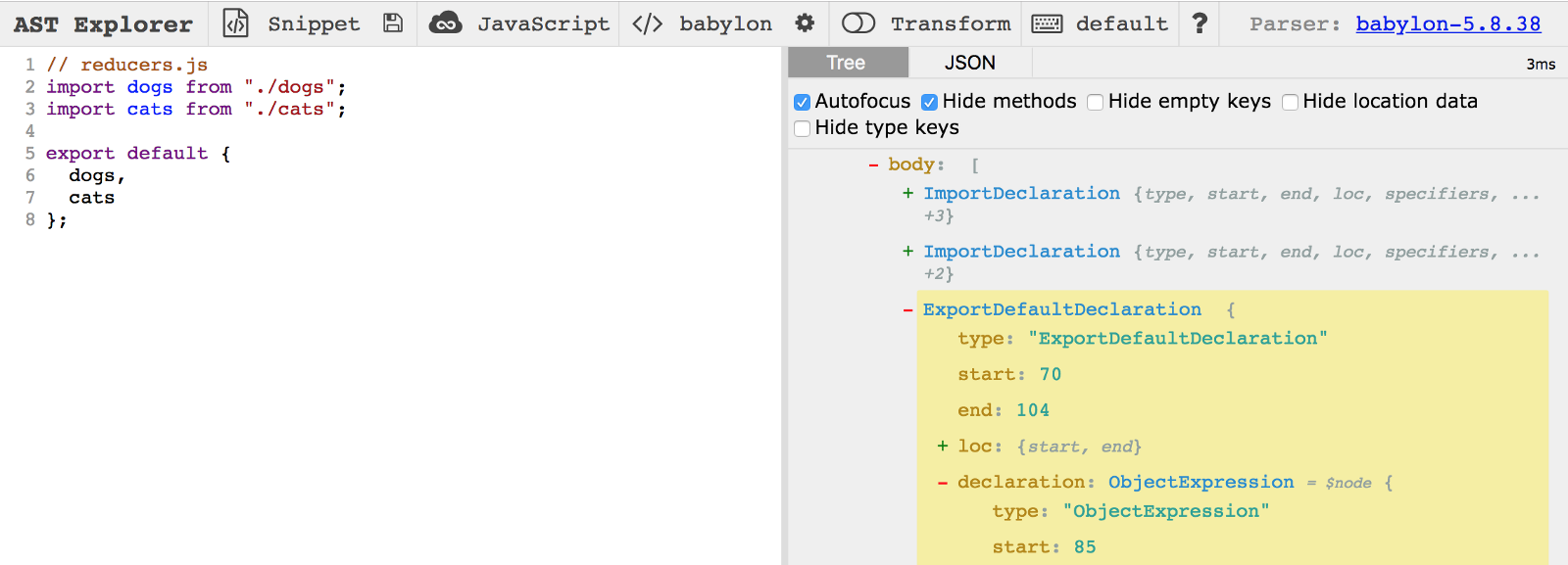Open the JavaScript language menu
This screenshot has height=565, width=1568.
click(543, 24)
